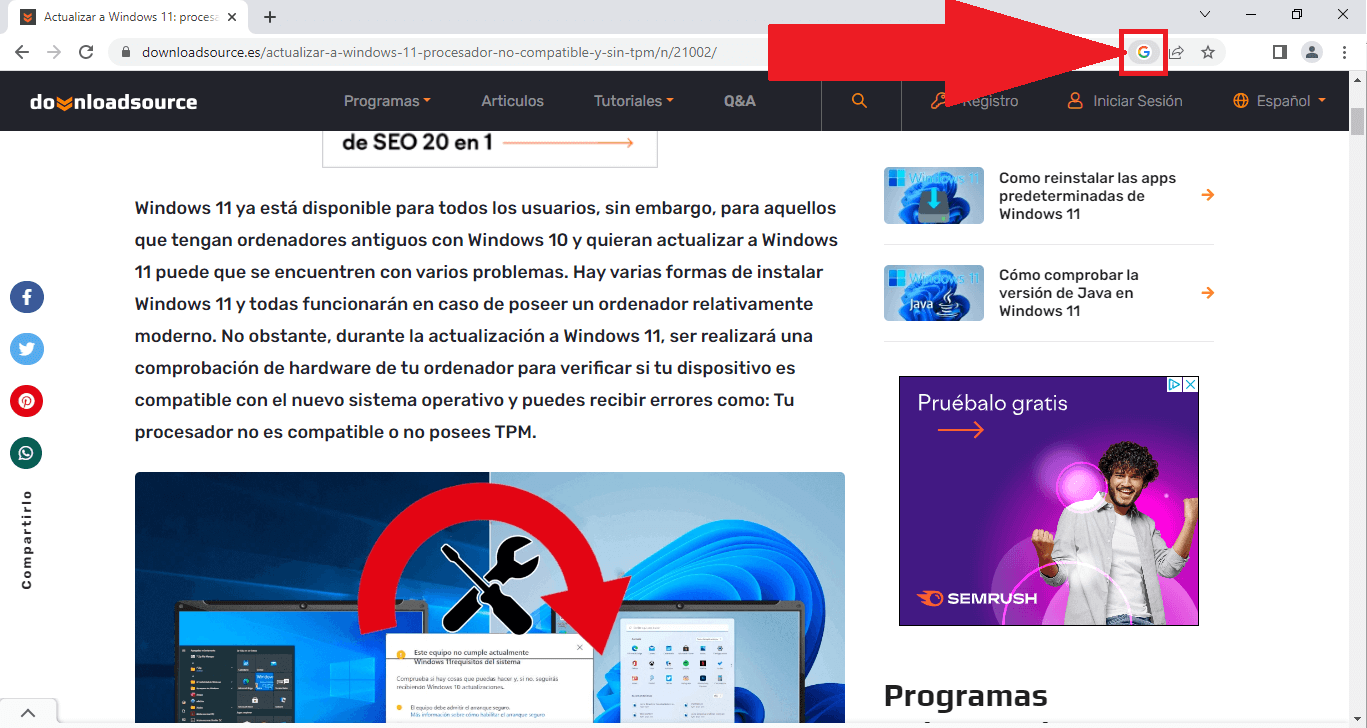This screenshot has height=728, width=1367.
Task: Open a new browser tab
Action: (270, 17)
